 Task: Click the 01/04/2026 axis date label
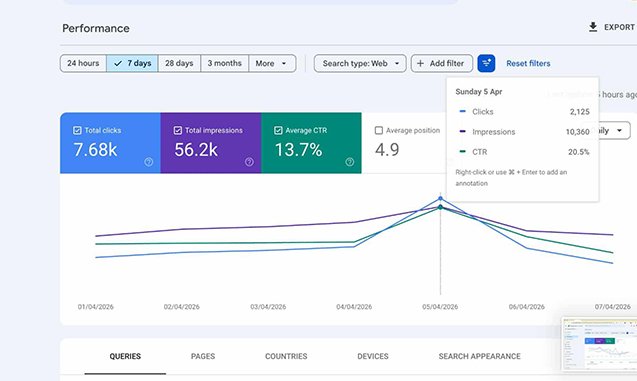pyautogui.click(x=95, y=307)
